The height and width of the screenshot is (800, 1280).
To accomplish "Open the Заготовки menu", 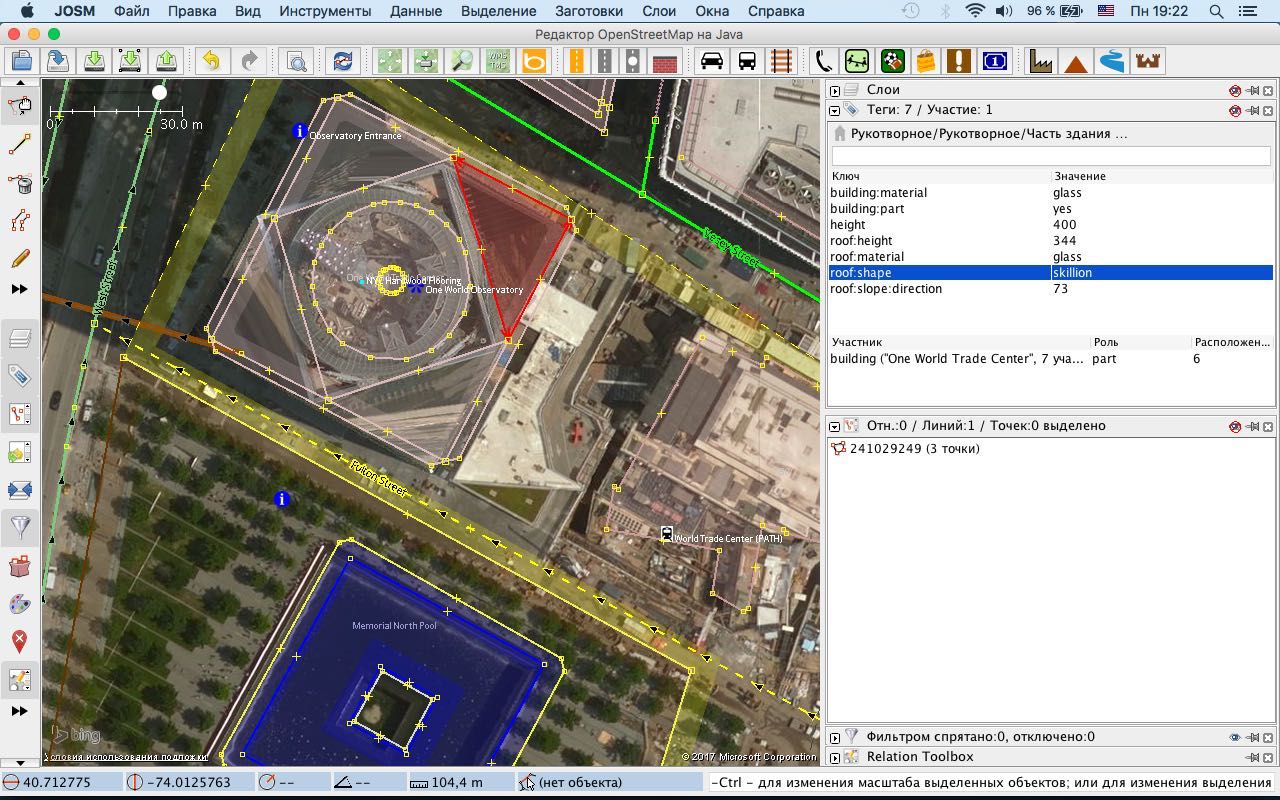I will (589, 11).
